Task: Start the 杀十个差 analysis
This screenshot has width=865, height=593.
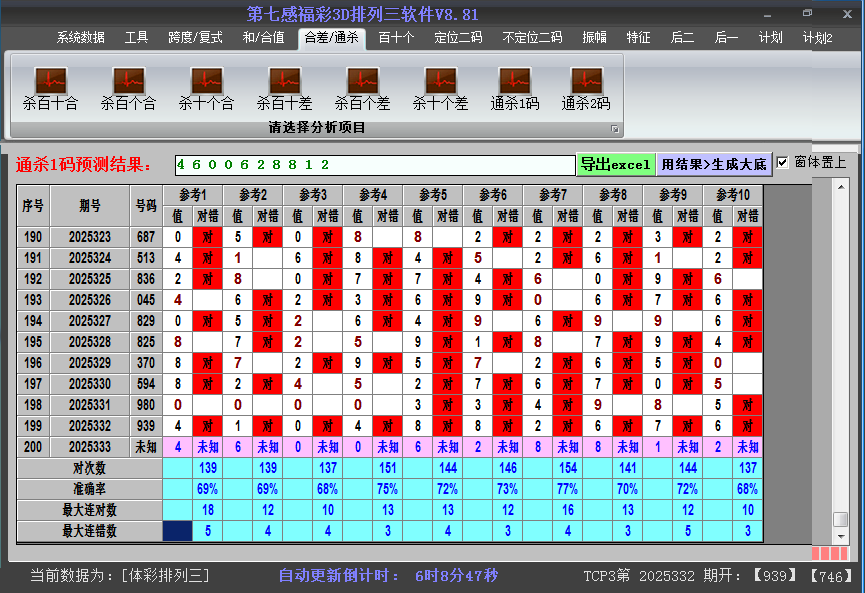Action: click(440, 88)
